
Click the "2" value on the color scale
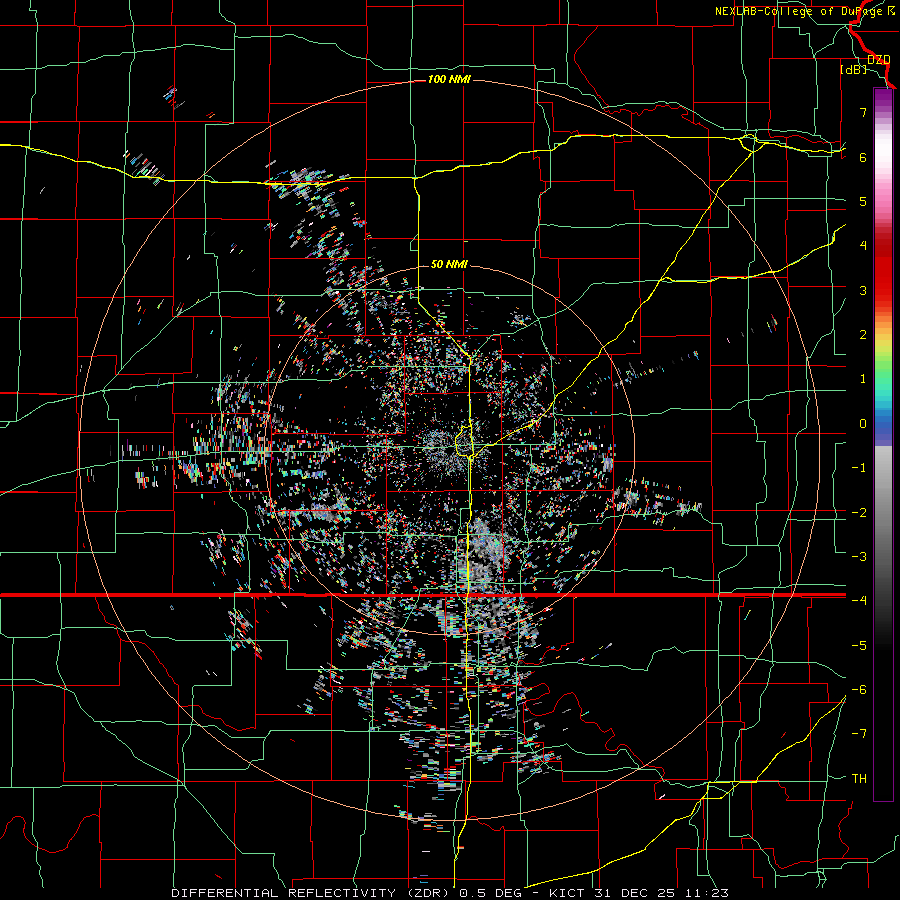(x=863, y=335)
